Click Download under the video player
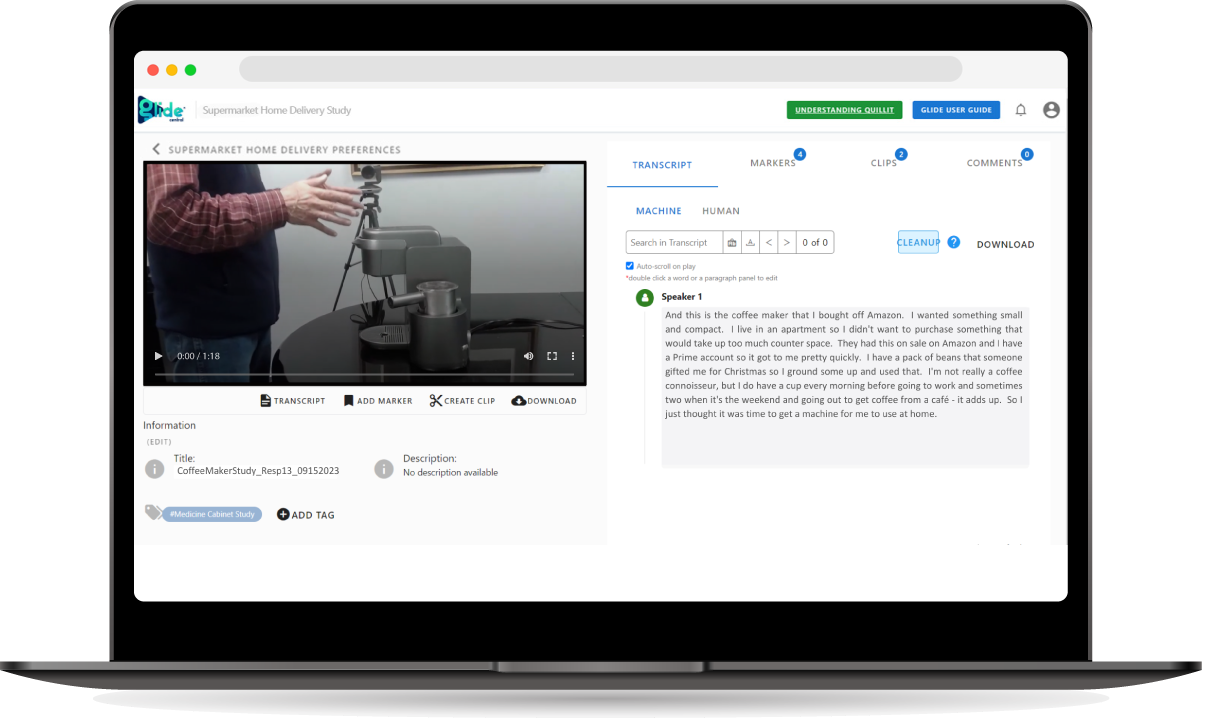The width and height of the screenshot is (1212, 720). coord(544,401)
